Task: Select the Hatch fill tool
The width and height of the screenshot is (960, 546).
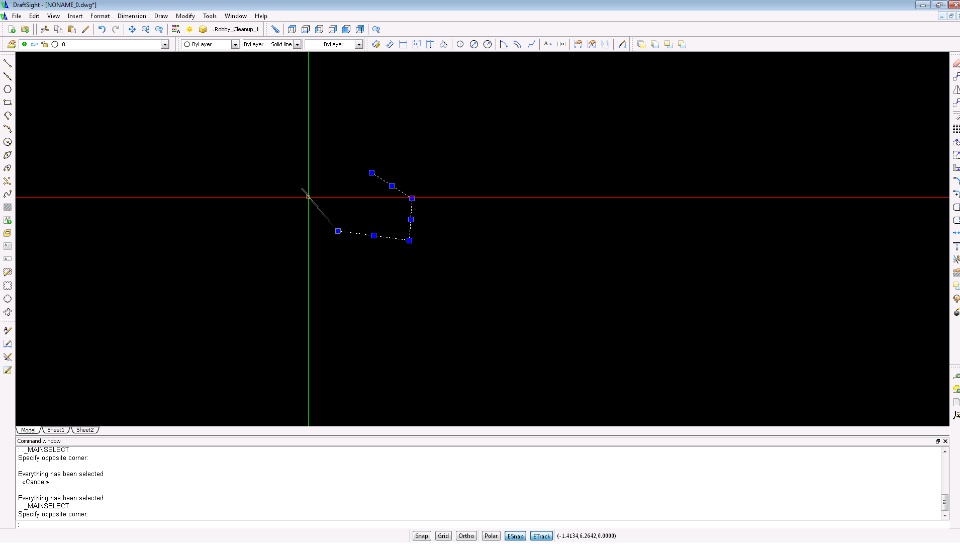Action: 7,208
